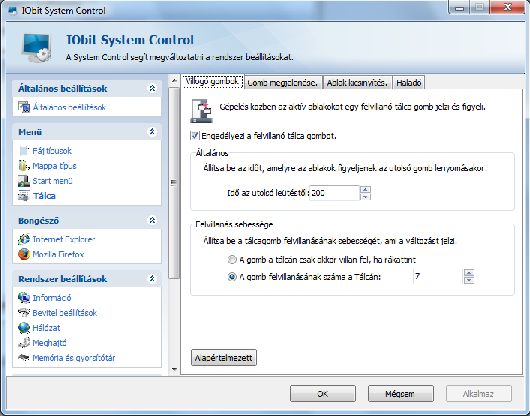Collapse the Menü section
The image size is (530, 416).
[x=152, y=131]
